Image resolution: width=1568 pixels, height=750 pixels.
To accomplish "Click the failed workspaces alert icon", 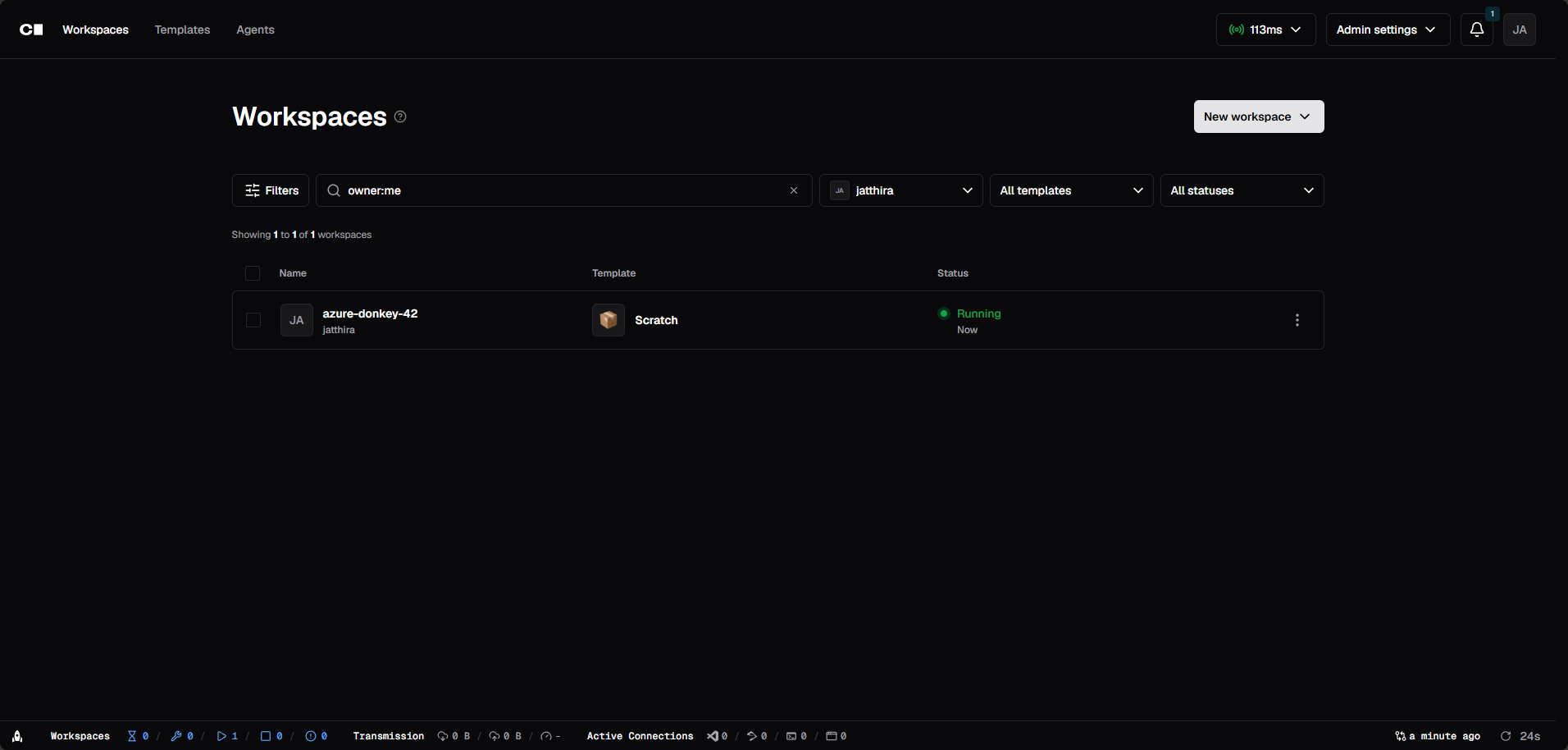I will pos(311,736).
